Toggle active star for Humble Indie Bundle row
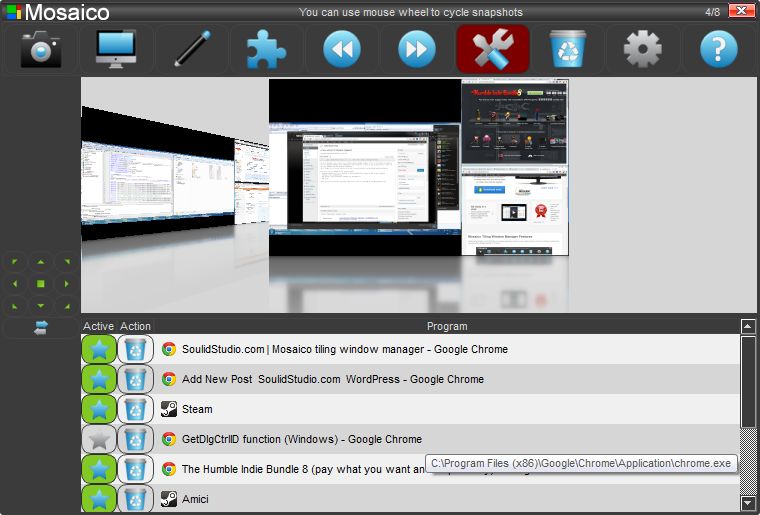The width and height of the screenshot is (760, 515). [x=99, y=469]
